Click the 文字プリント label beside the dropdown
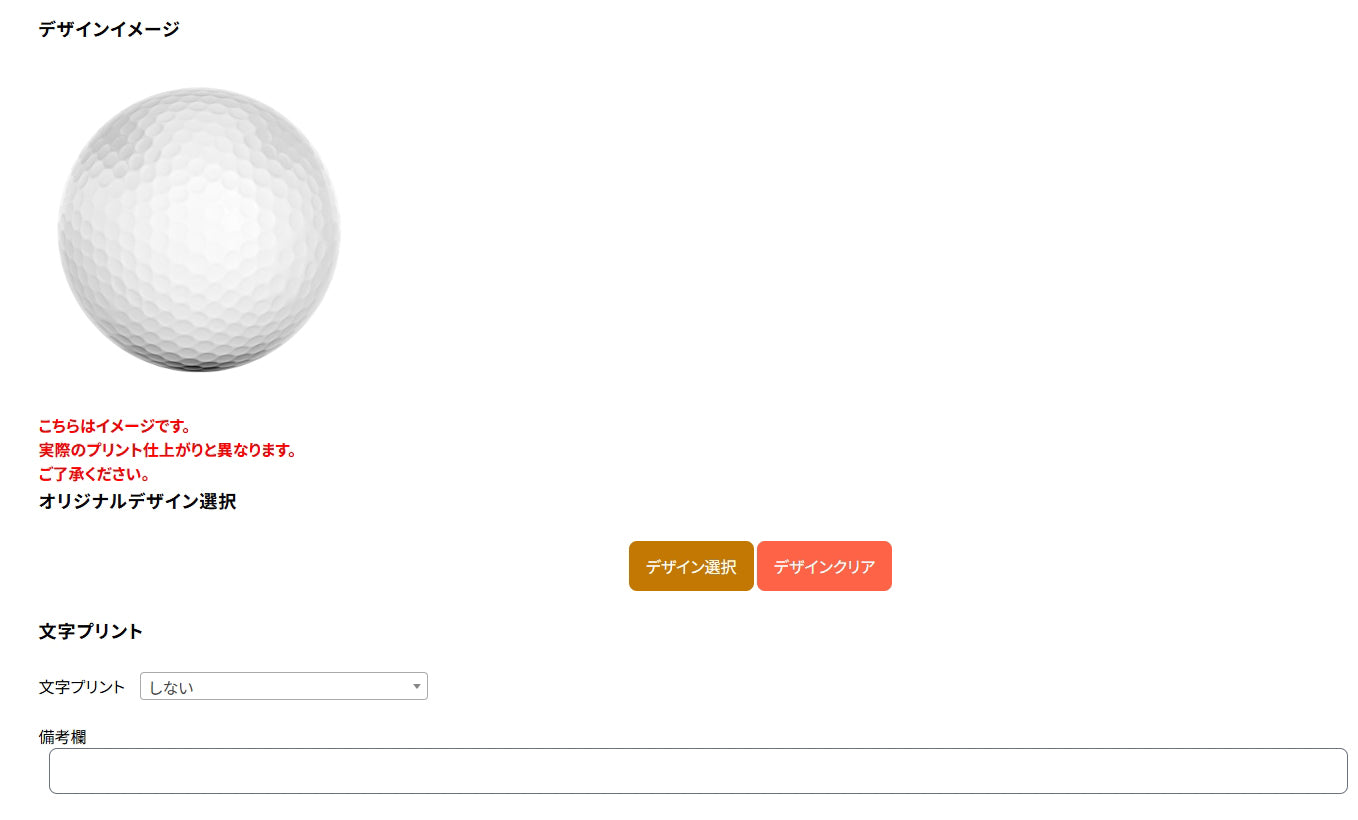Screen dimensions: 1358x820 pyautogui.click(x=82, y=687)
